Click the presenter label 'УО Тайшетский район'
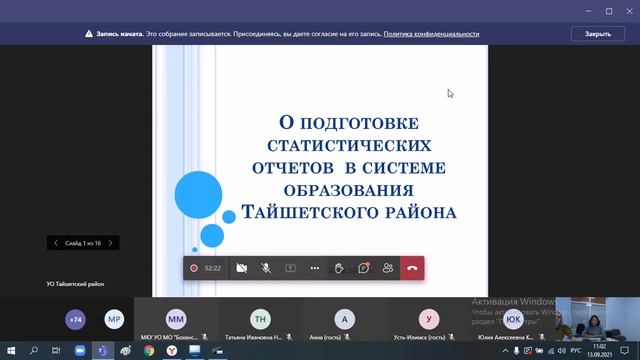 point(75,284)
